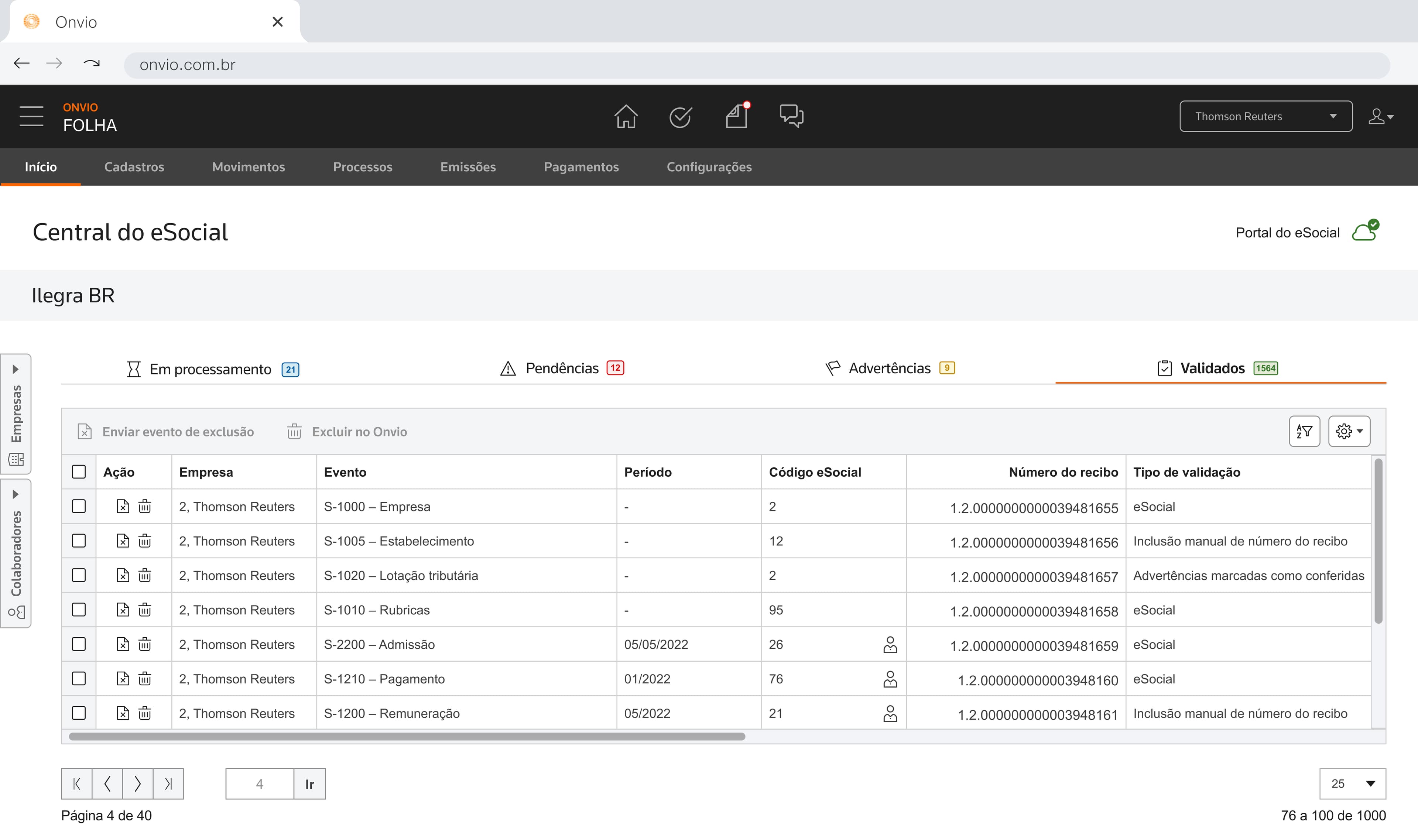
Task: Open the gear settings dropdown
Action: click(1349, 431)
